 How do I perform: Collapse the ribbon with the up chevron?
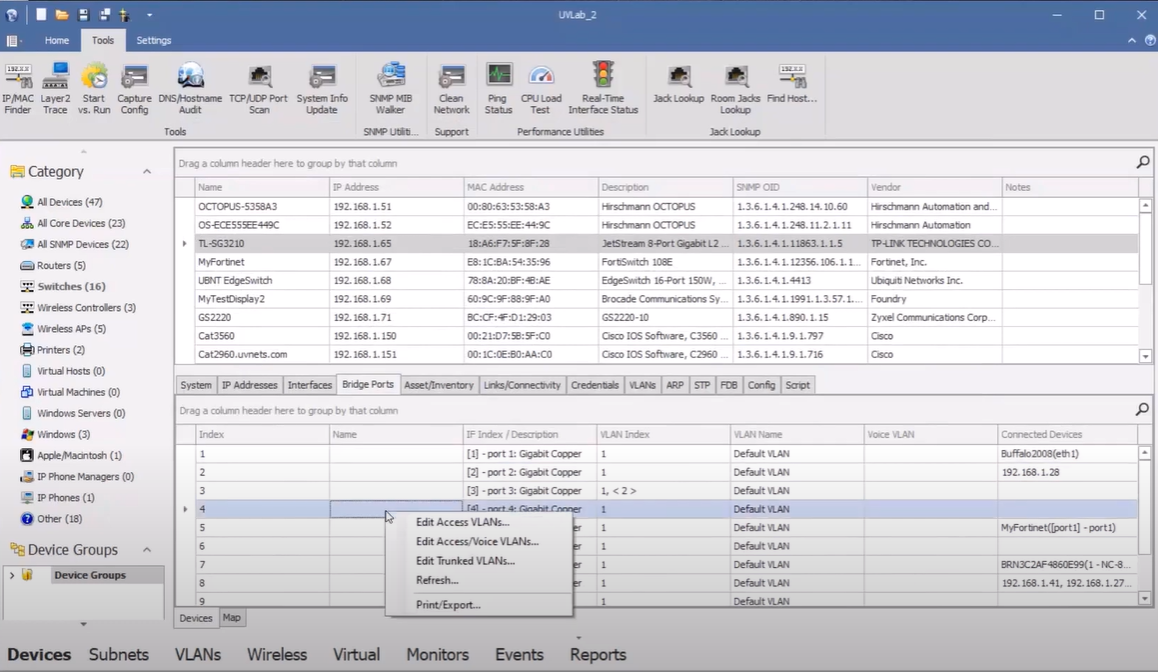tap(1131, 41)
